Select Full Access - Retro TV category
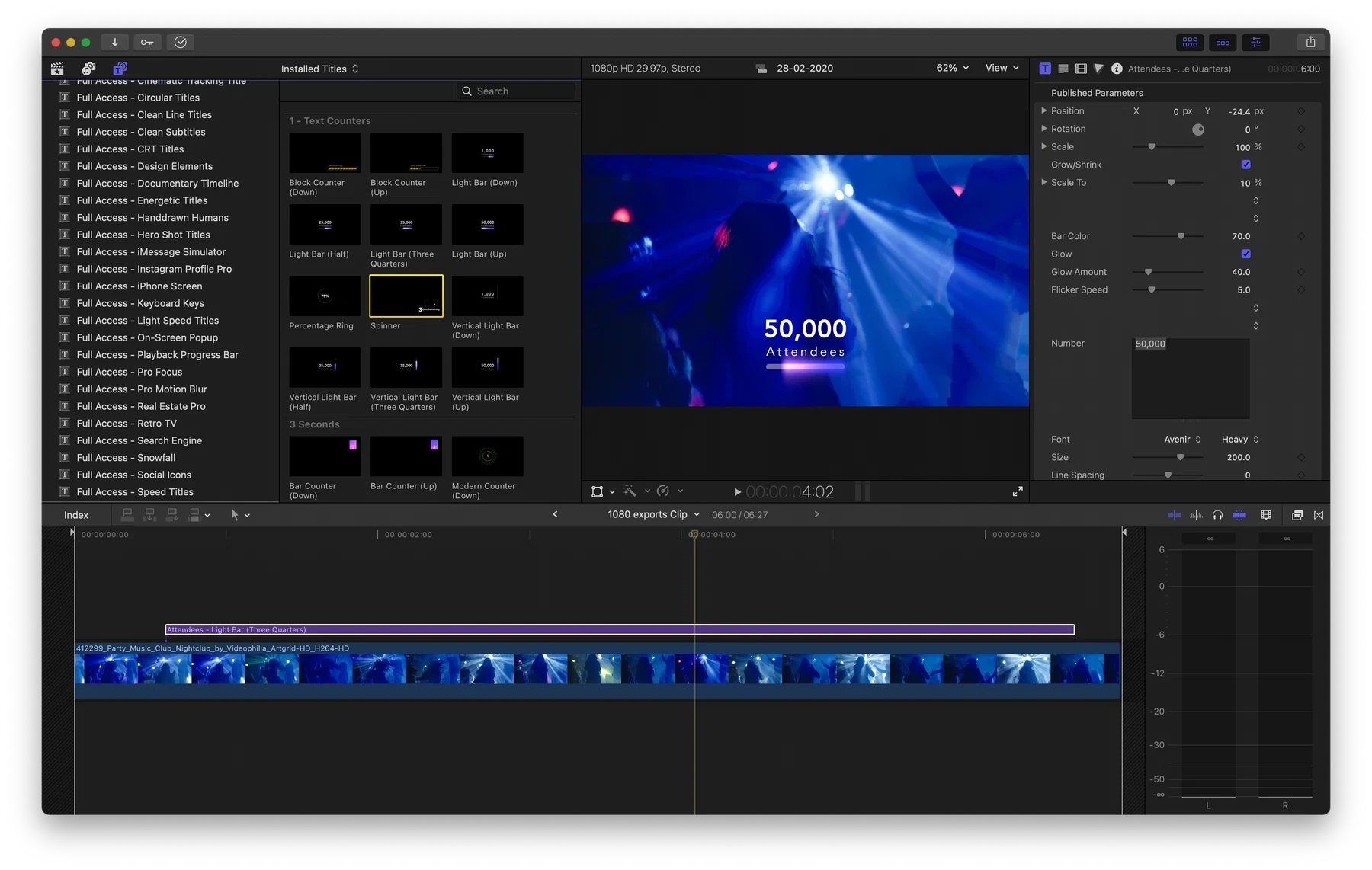The width and height of the screenshot is (1372, 870). [x=127, y=424]
